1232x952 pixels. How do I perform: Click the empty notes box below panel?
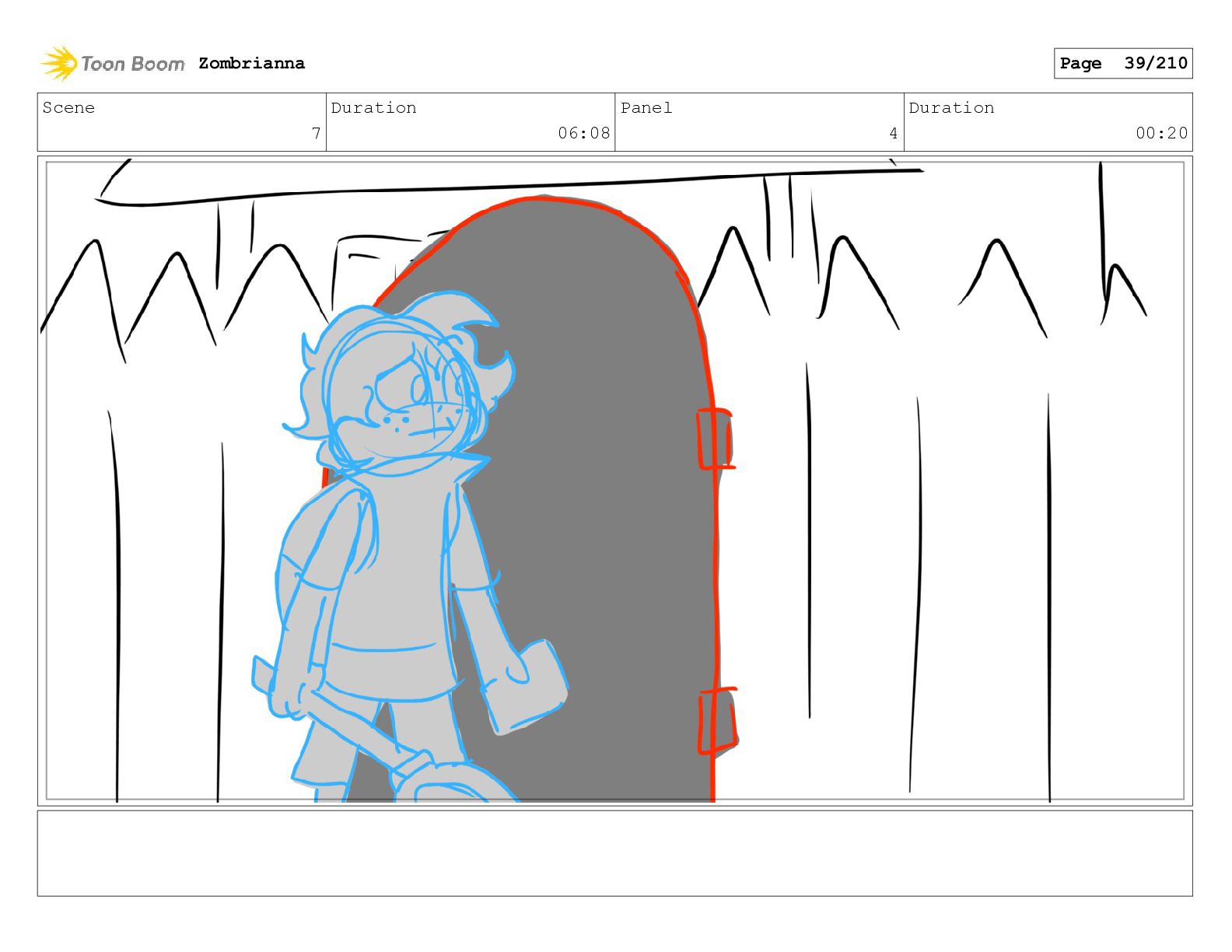pos(614,853)
